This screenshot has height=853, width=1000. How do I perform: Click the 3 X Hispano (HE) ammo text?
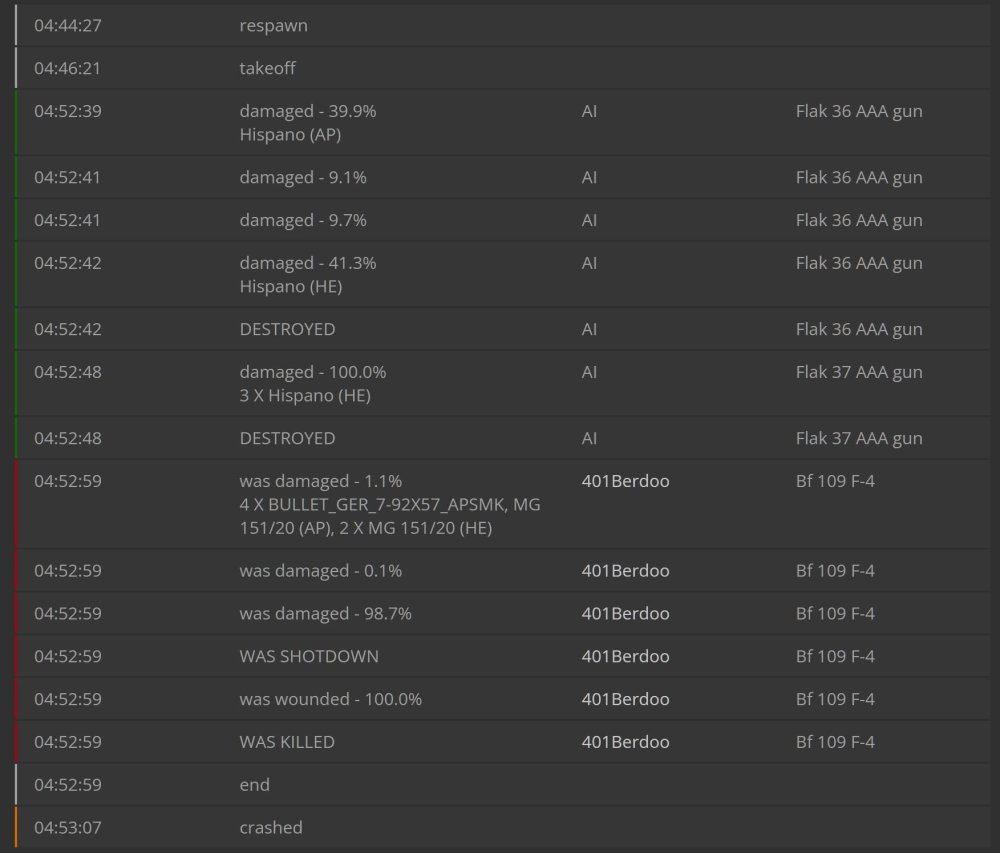(305, 396)
